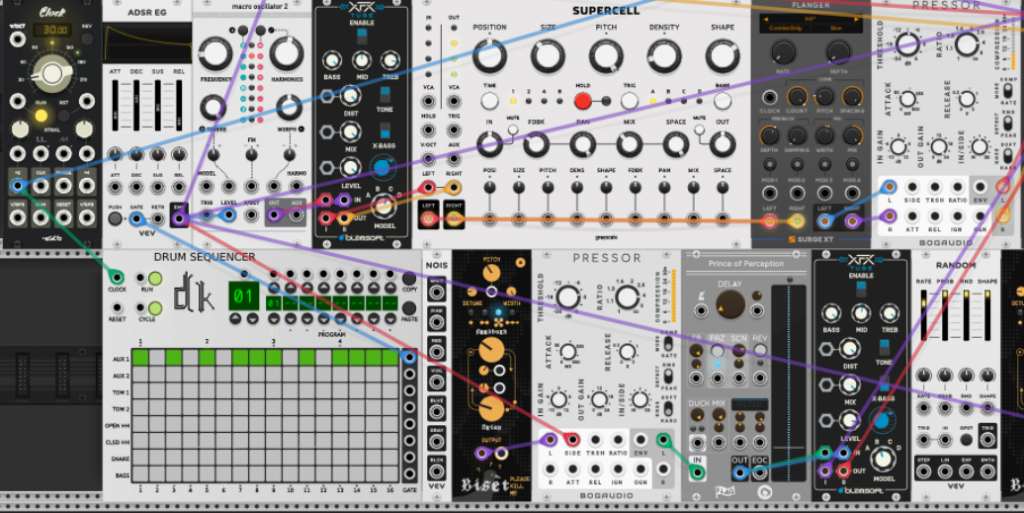
Task: Select next Flanger preset with right arrow
Action: 859,20
